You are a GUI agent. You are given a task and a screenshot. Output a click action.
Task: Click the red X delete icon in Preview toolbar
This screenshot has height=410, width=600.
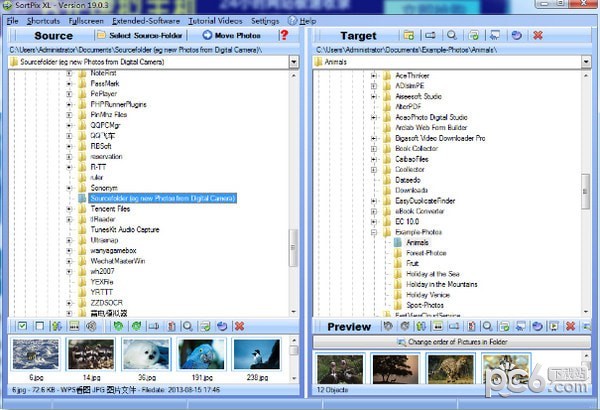571,326
